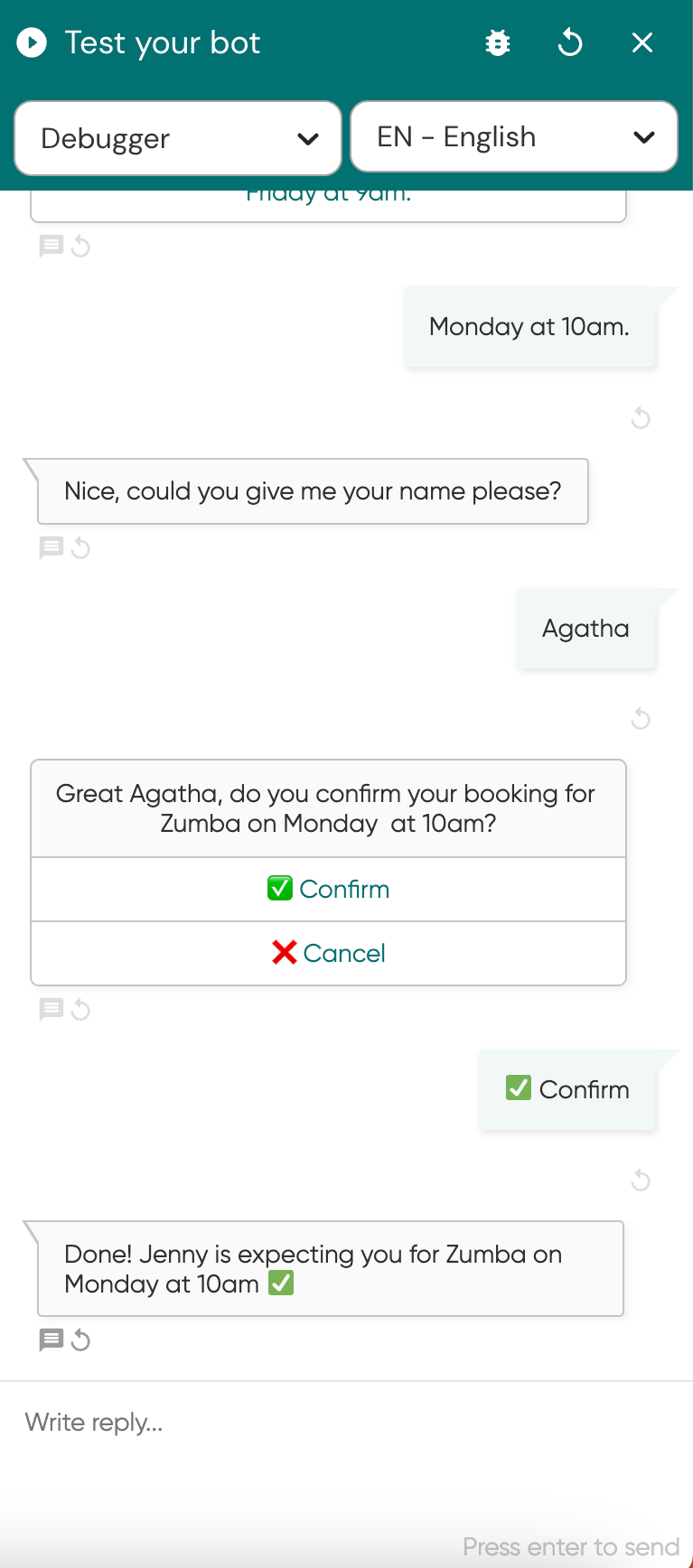Click retry icon below the Agatha reply

[641, 719]
